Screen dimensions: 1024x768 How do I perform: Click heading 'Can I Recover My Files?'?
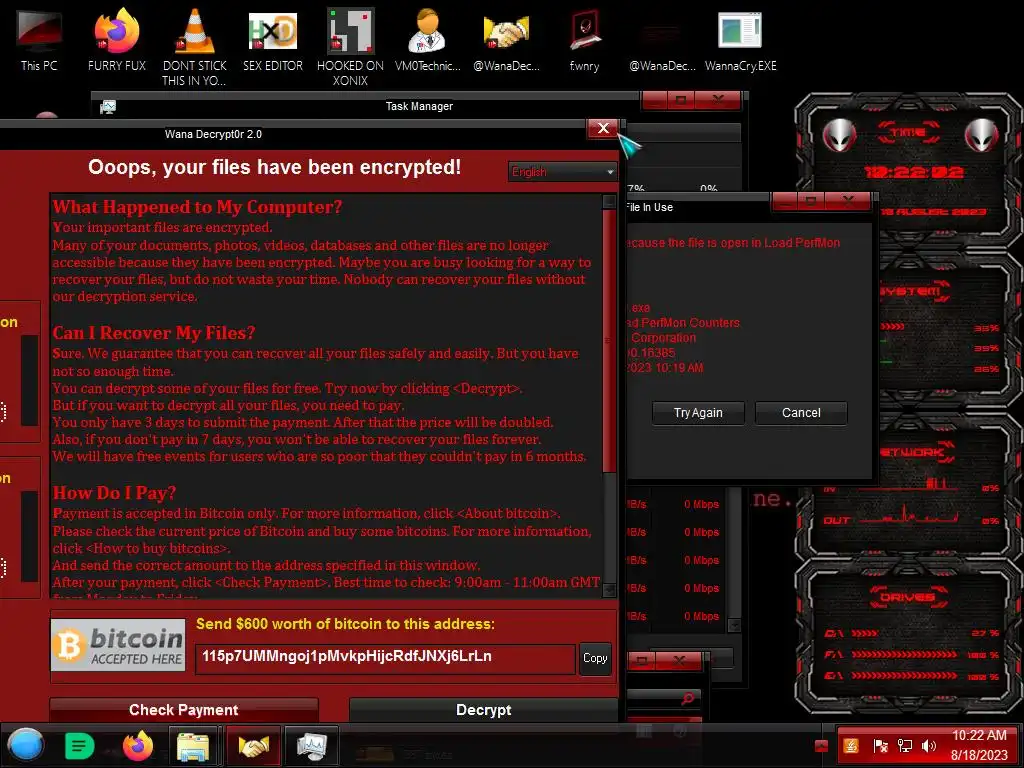click(154, 333)
